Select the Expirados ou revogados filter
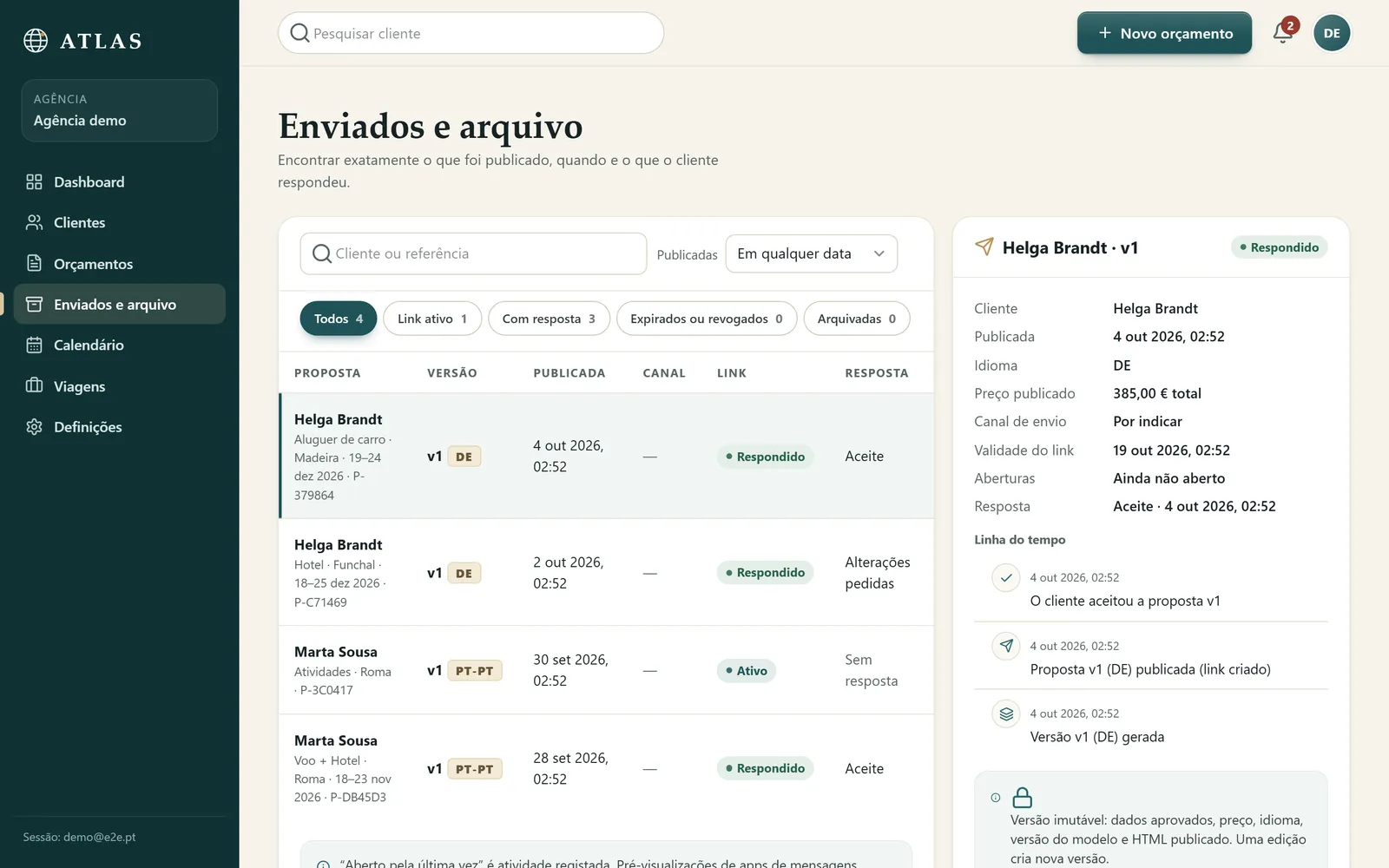 click(x=707, y=319)
